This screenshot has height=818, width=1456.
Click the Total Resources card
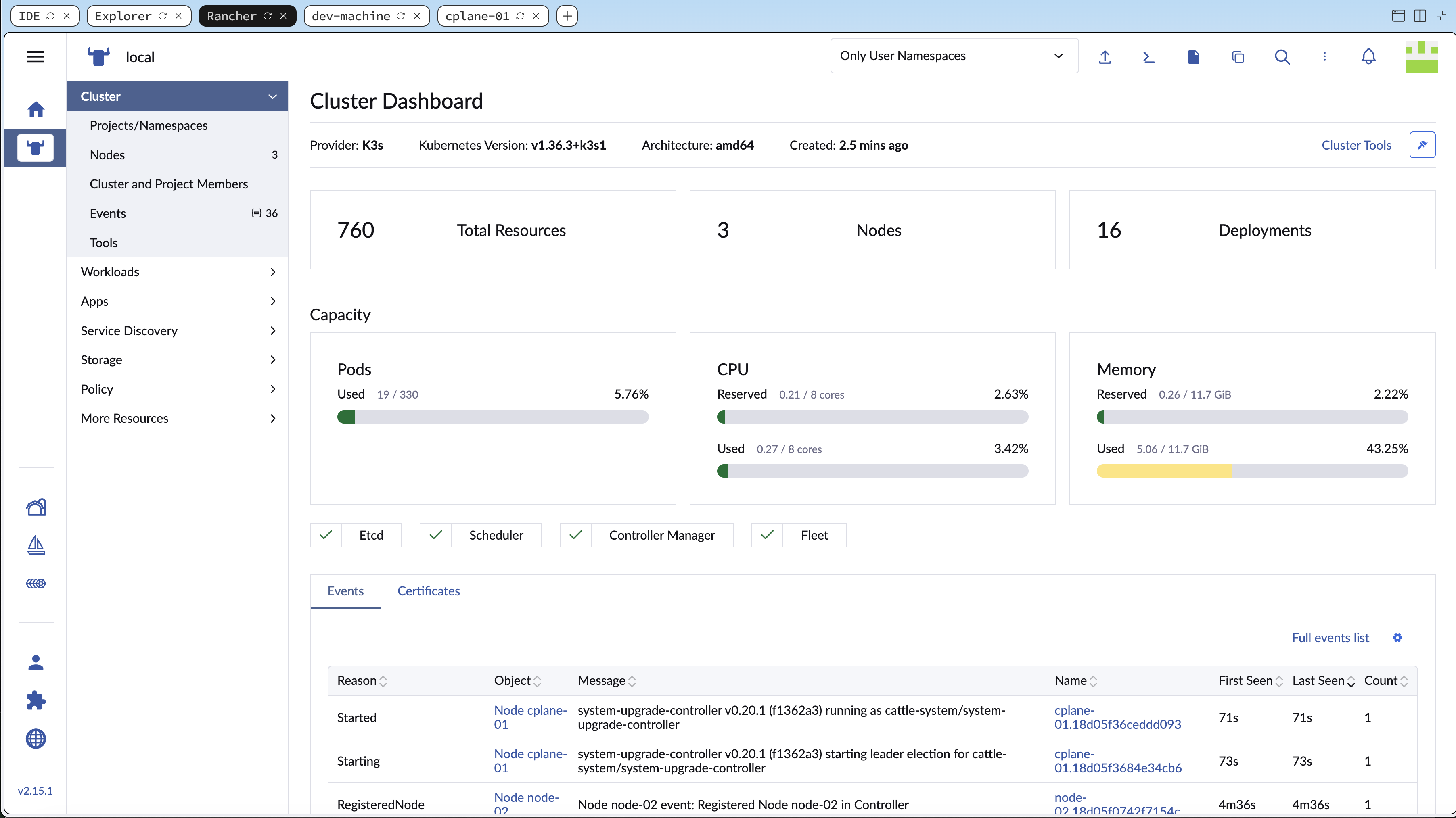(x=492, y=230)
